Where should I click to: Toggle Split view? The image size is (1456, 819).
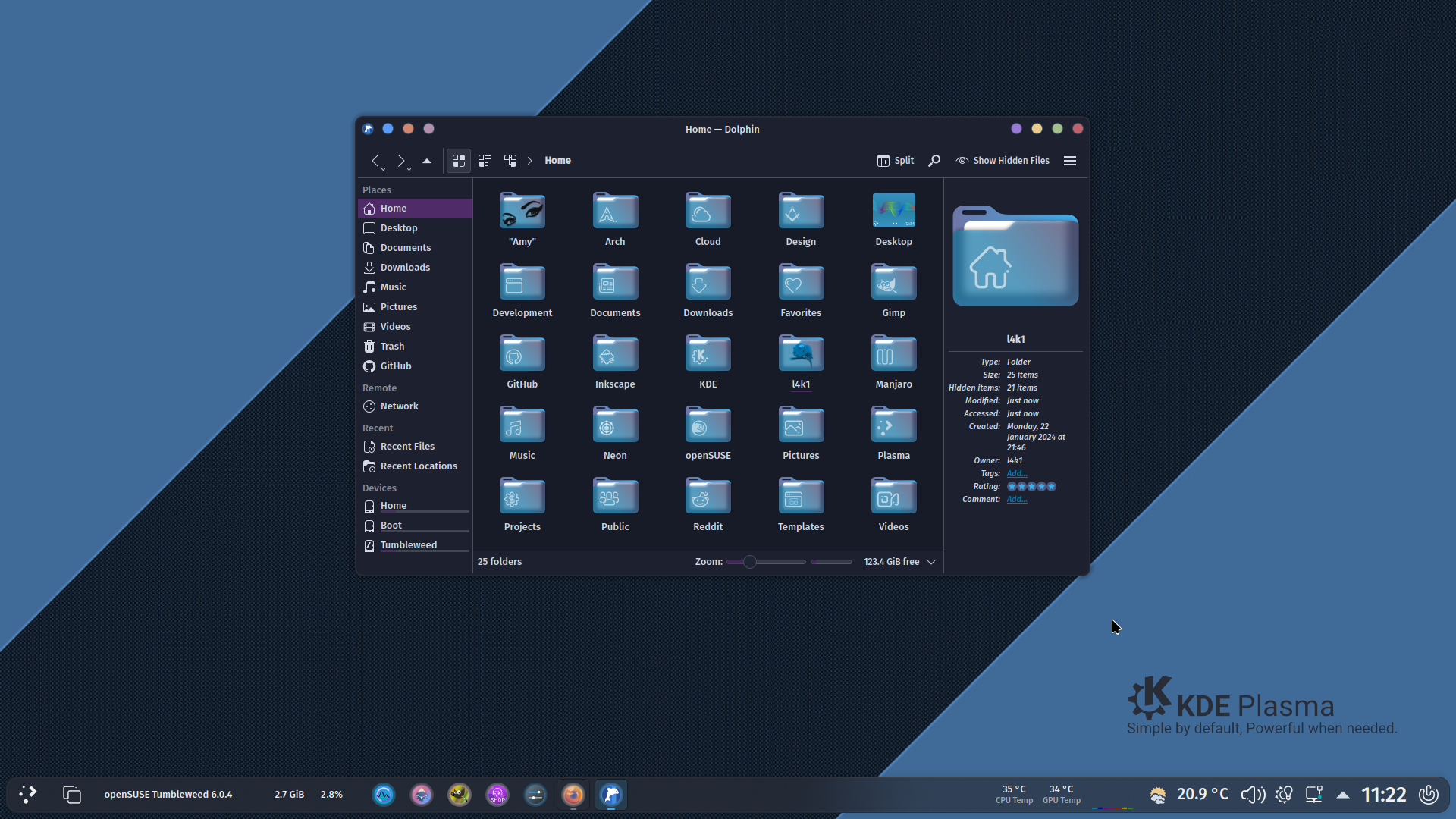point(896,161)
